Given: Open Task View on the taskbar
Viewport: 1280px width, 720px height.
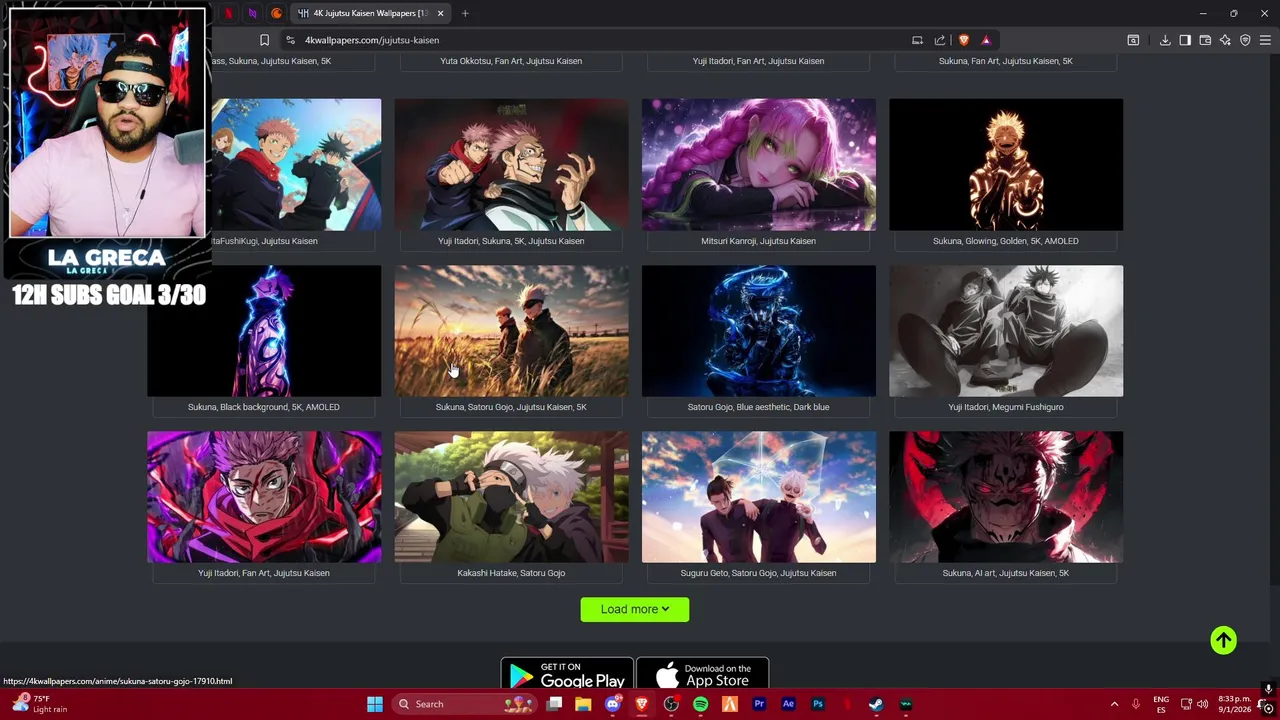Looking at the screenshot, I should tap(554, 704).
